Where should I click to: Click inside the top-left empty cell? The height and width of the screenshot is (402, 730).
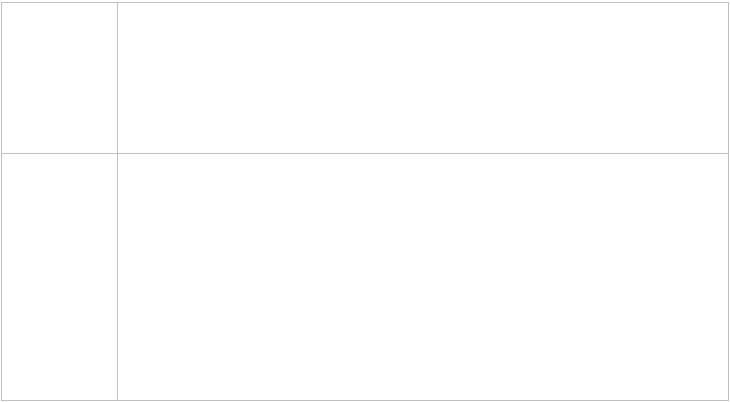60,78
